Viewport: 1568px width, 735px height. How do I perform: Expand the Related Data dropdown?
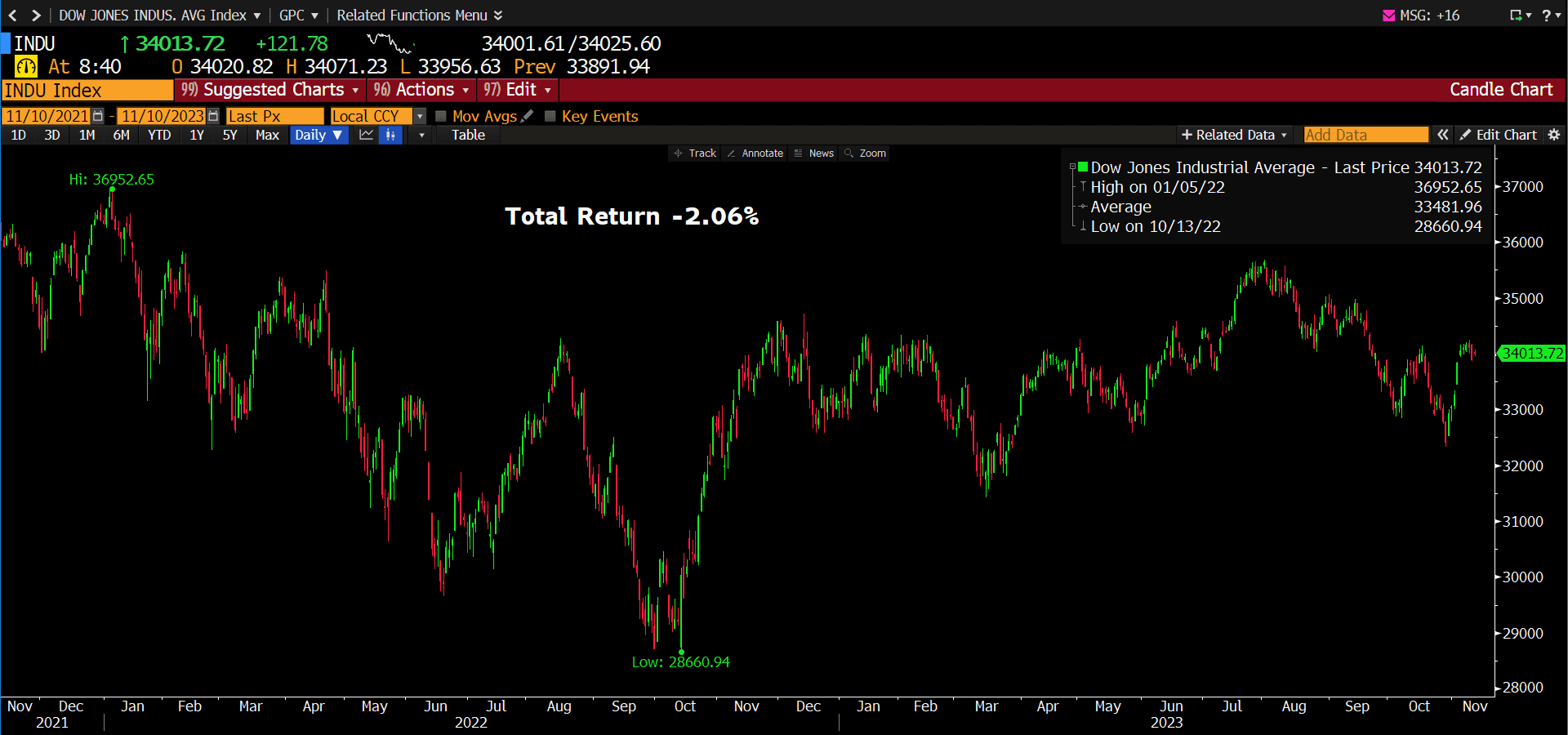[1235, 135]
